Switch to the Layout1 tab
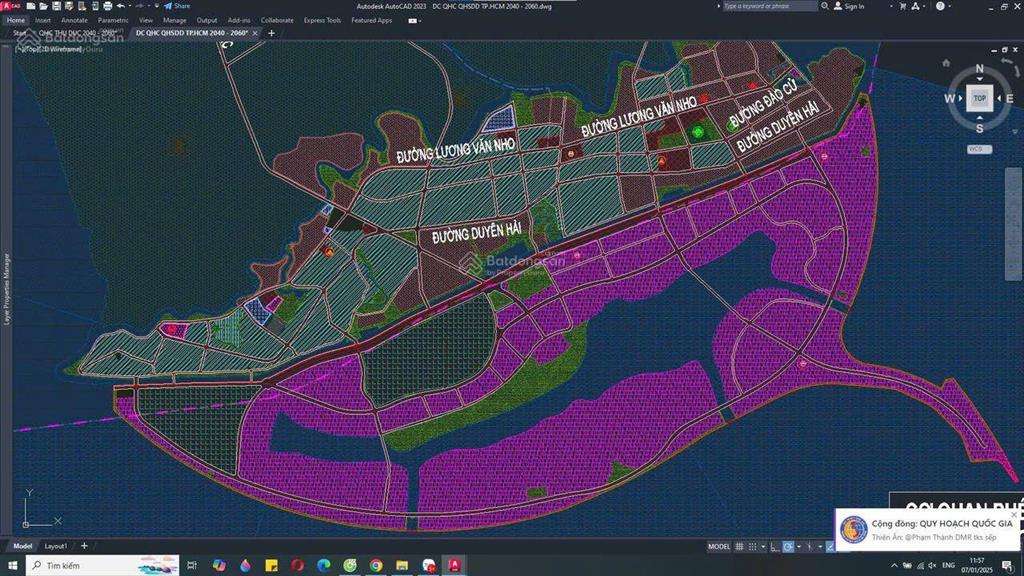This screenshot has height=576, width=1024. [56, 546]
